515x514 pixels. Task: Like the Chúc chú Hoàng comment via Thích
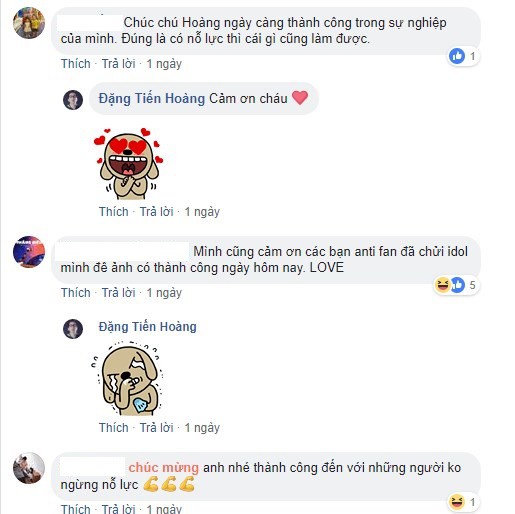point(76,64)
